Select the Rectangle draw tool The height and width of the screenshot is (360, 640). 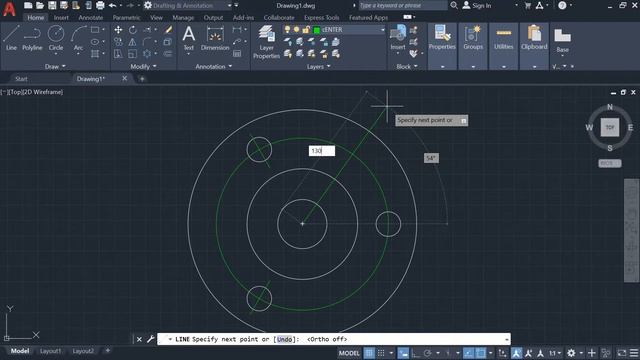95,30
